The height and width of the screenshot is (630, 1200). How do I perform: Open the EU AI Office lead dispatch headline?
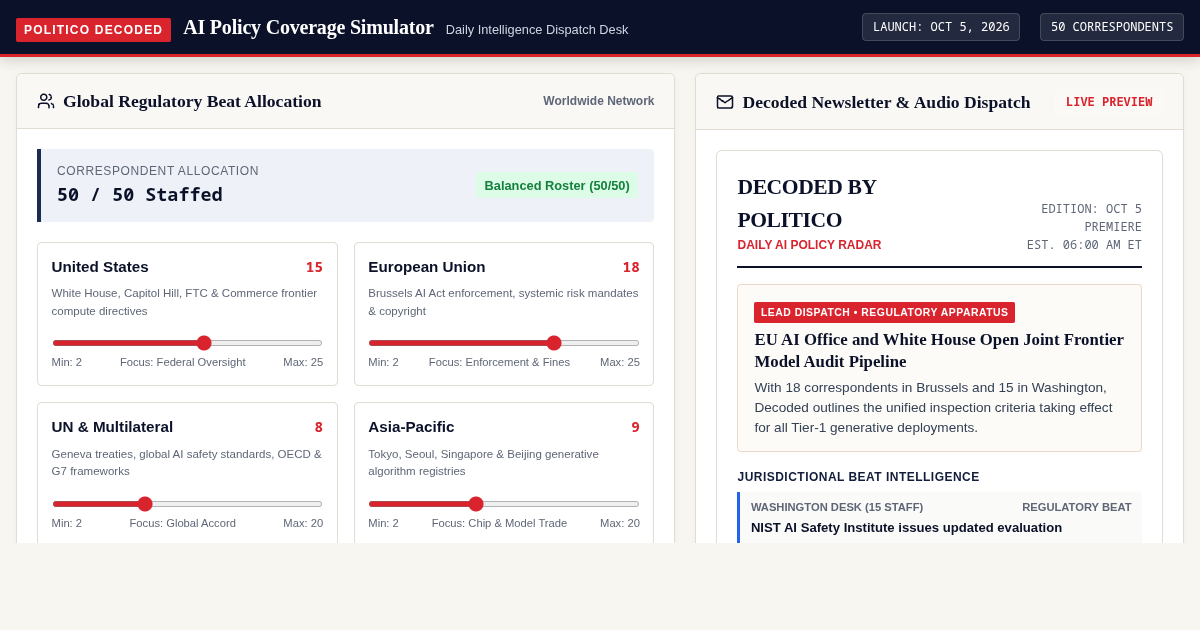(x=939, y=350)
